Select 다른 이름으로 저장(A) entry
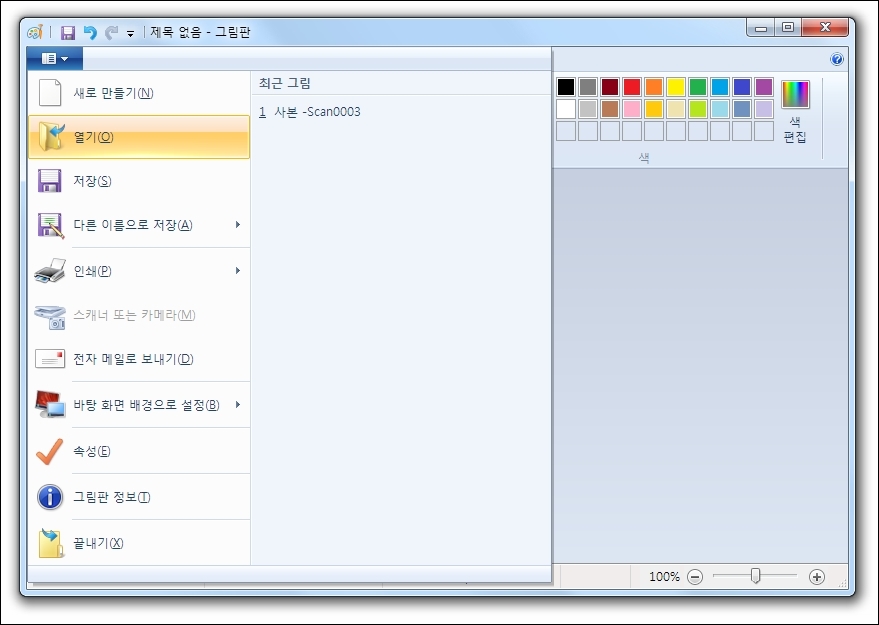The width and height of the screenshot is (879, 625). (x=138, y=225)
